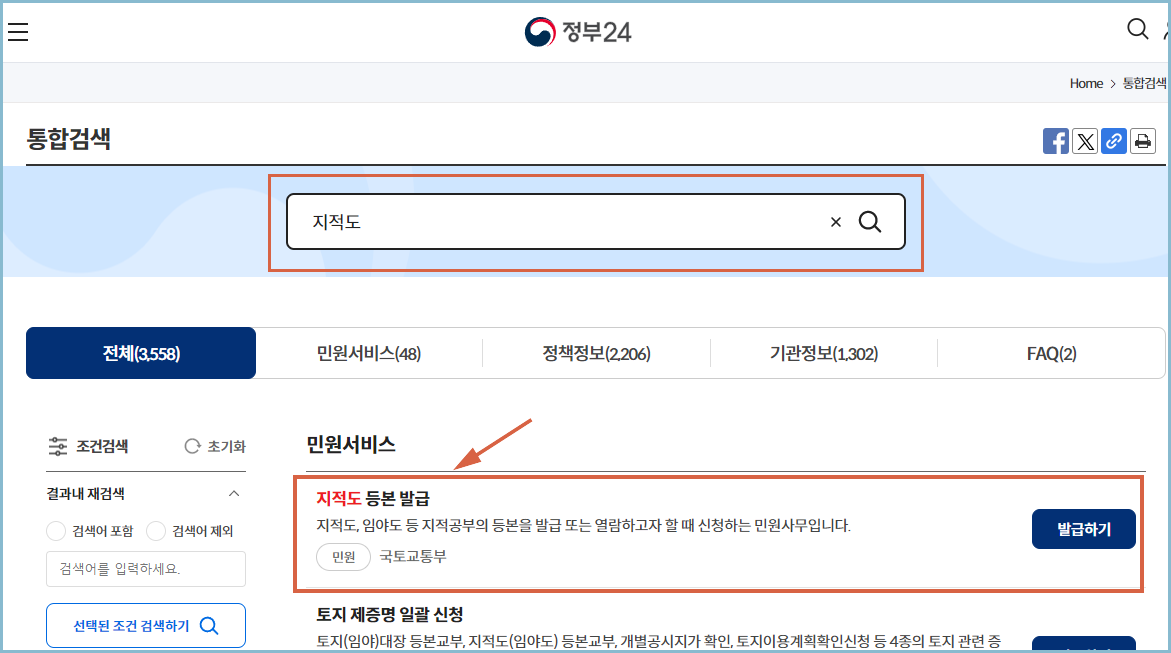This screenshot has width=1171, height=653.
Task: Select the 검색어 제외 radio button
Action: tap(156, 531)
